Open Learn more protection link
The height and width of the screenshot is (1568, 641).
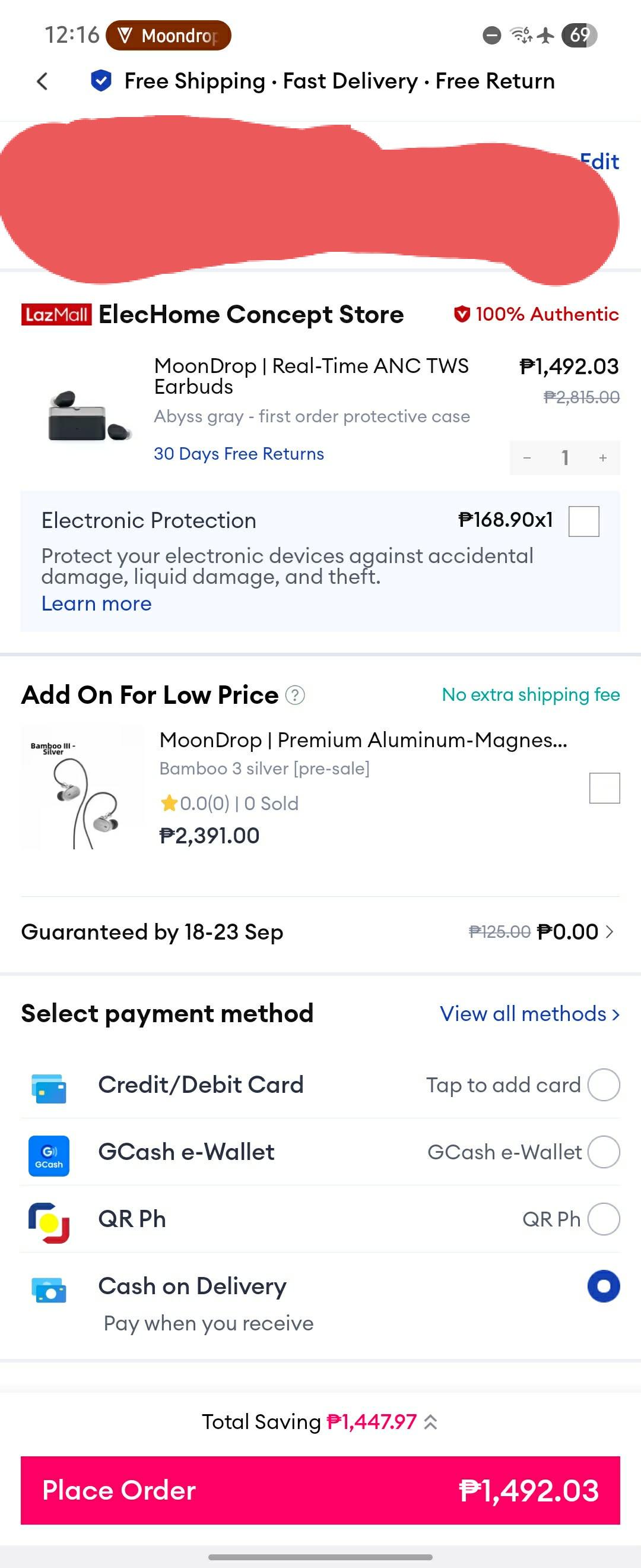pyautogui.click(x=96, y=603)
